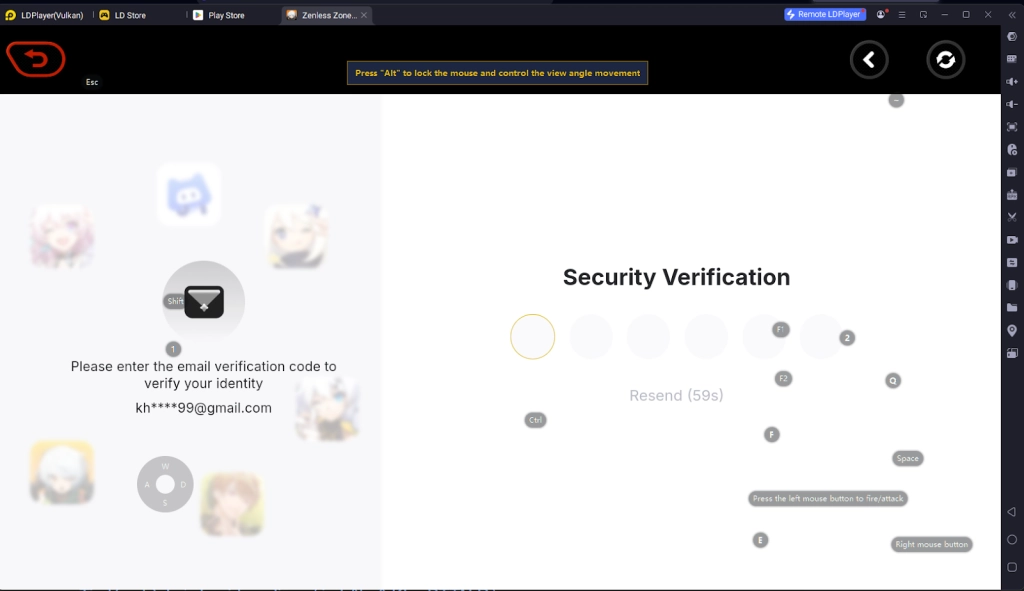The image size is (1024, 591).
Task: Open multi-instance sync icon in sidebar
Action: 1012,172
